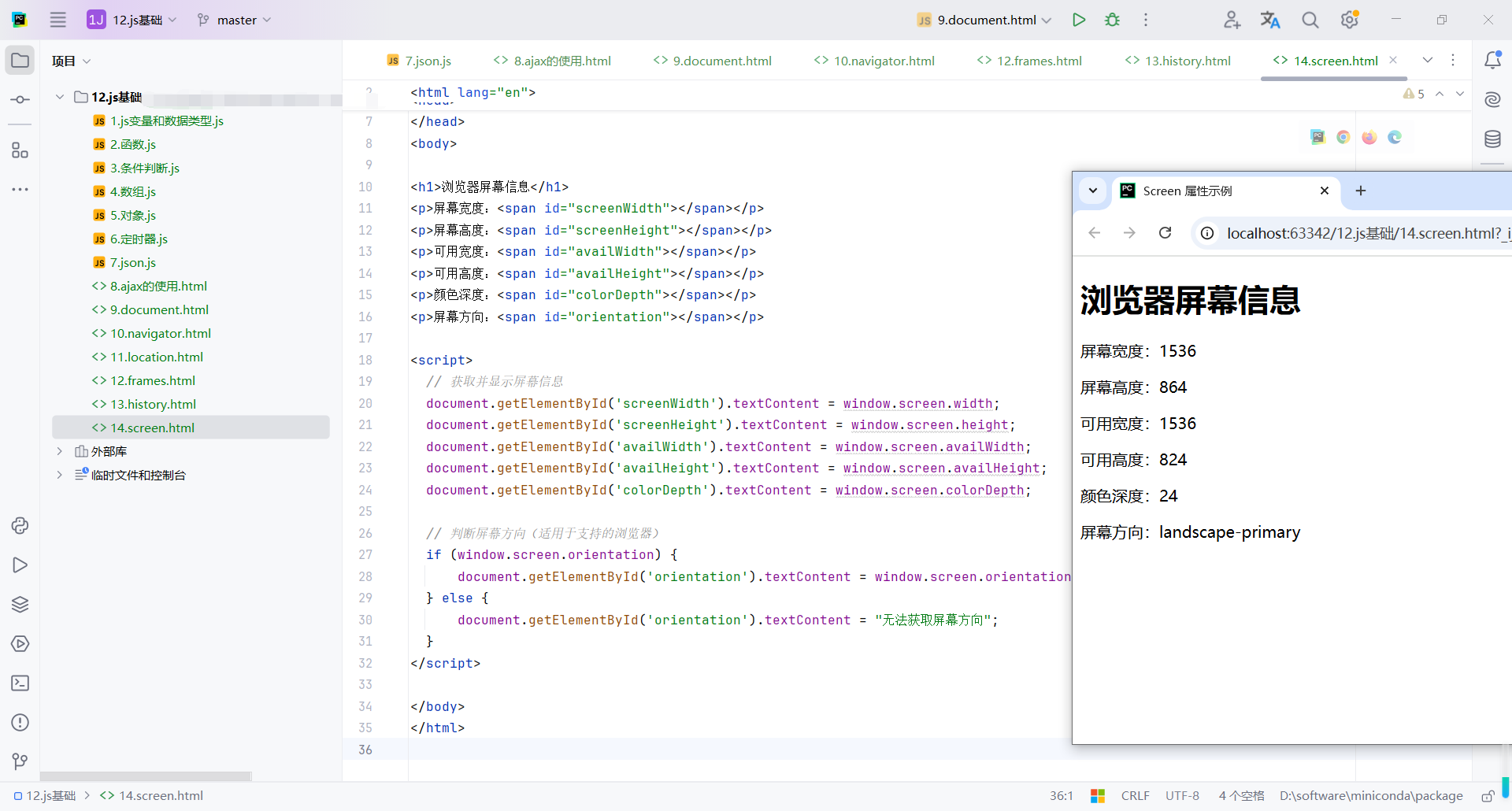
Task: Open page in Chrome browser icon
Action: tap(1343, 137)
